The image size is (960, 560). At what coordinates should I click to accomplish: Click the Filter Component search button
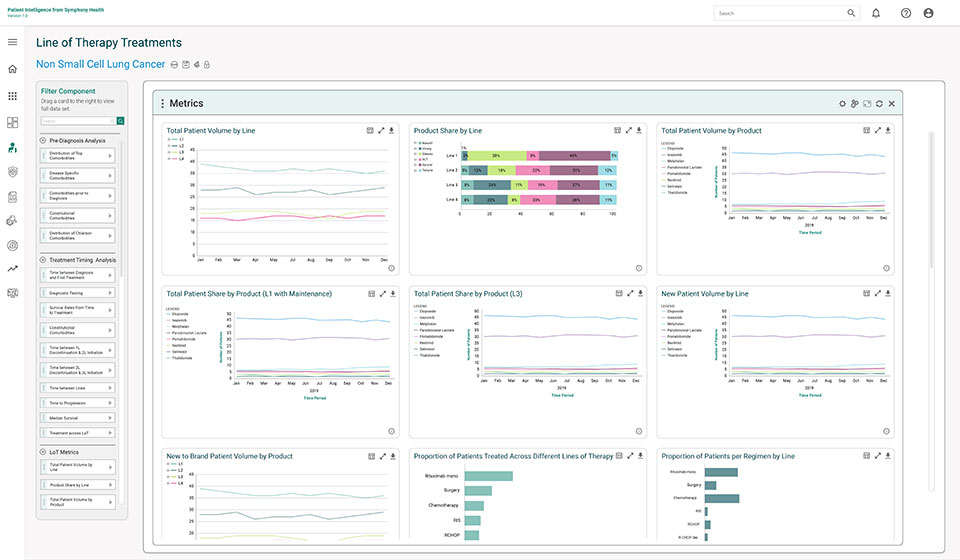(121, 121)
